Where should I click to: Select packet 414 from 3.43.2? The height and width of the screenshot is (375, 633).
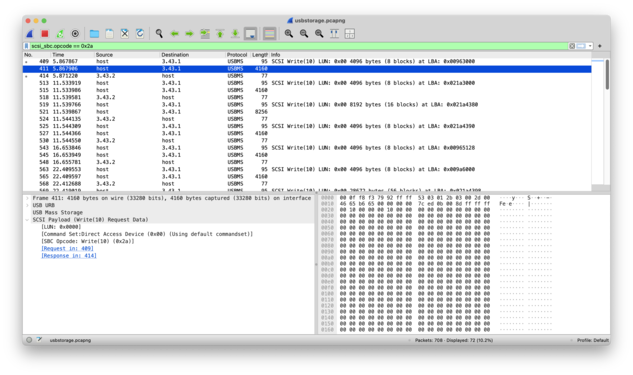coord(307,76)
